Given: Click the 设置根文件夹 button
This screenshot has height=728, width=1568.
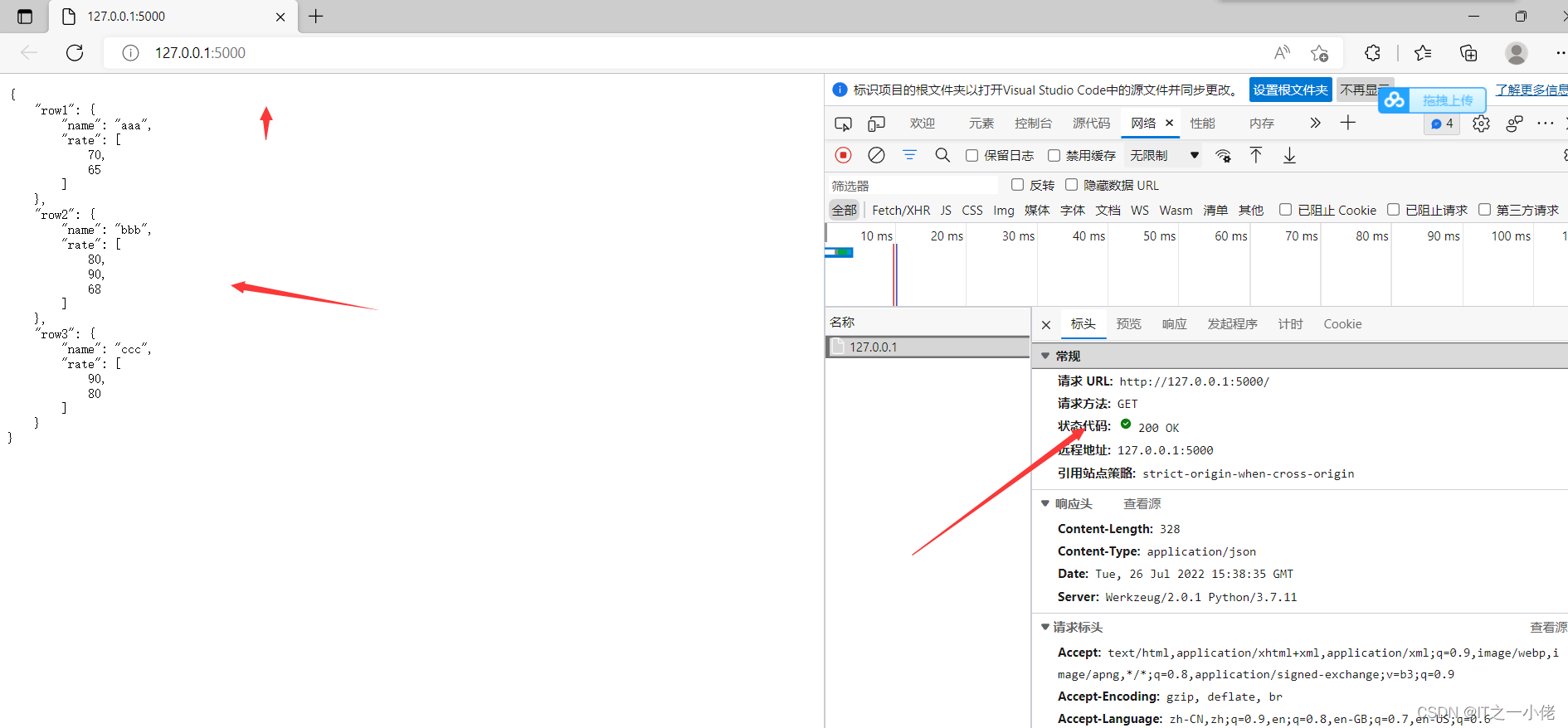Looking at the screenshot, I should (x=1290, y=90).
